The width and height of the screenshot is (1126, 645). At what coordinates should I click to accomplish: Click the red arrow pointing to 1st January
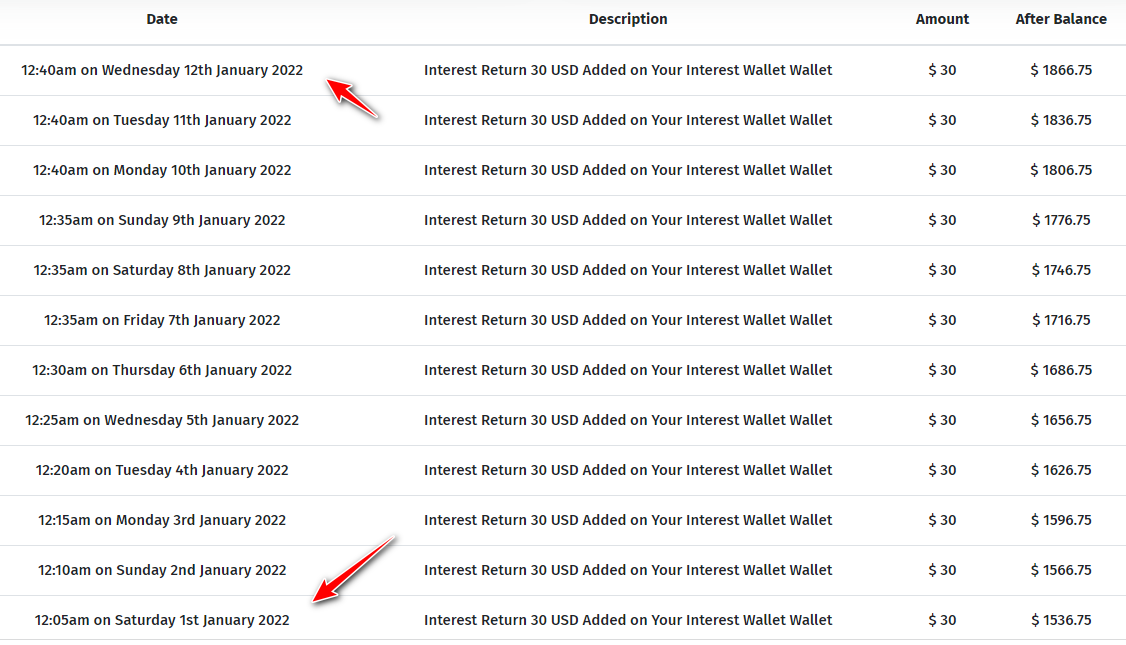[x=354, y=569]
